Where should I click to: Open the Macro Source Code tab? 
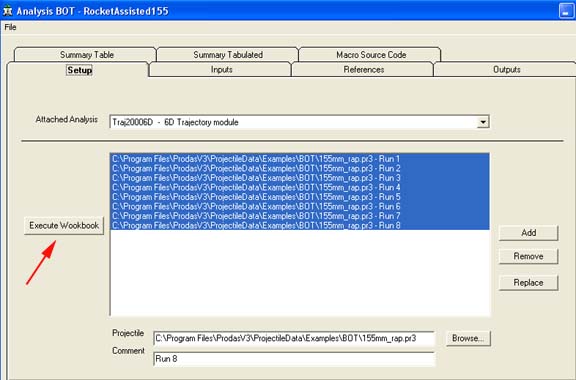click(x=371, y=55)
